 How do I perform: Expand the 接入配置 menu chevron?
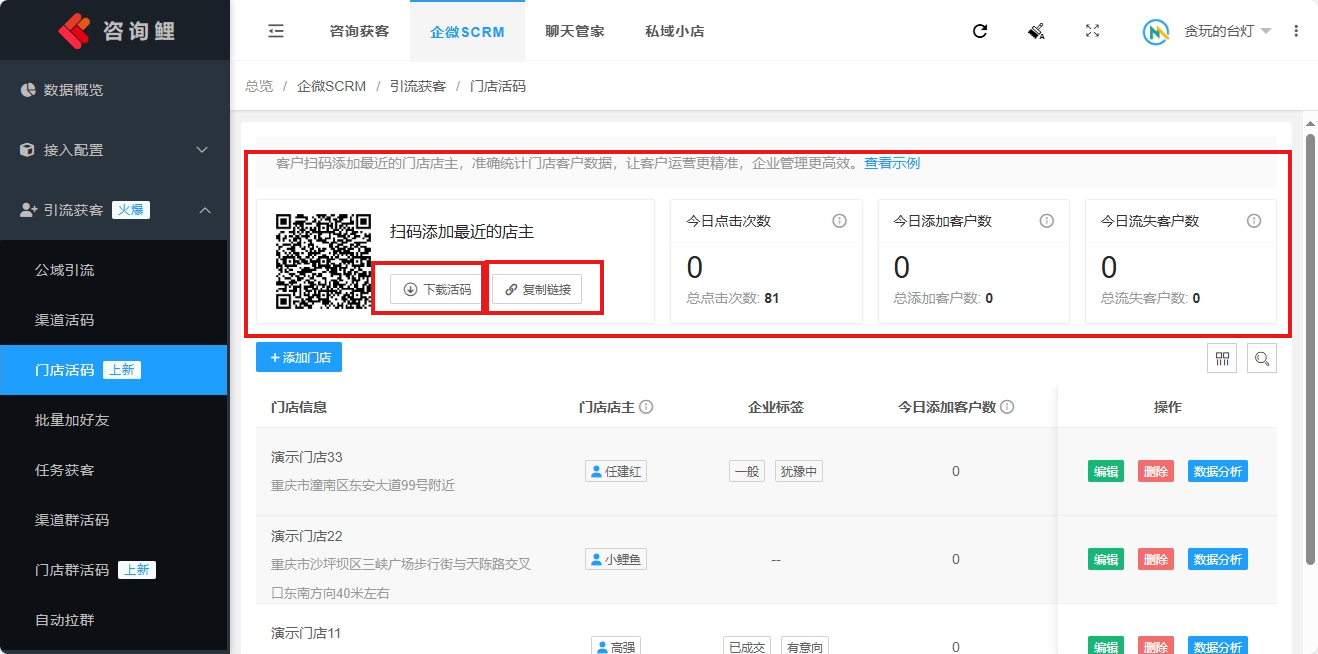click(202, 150)
